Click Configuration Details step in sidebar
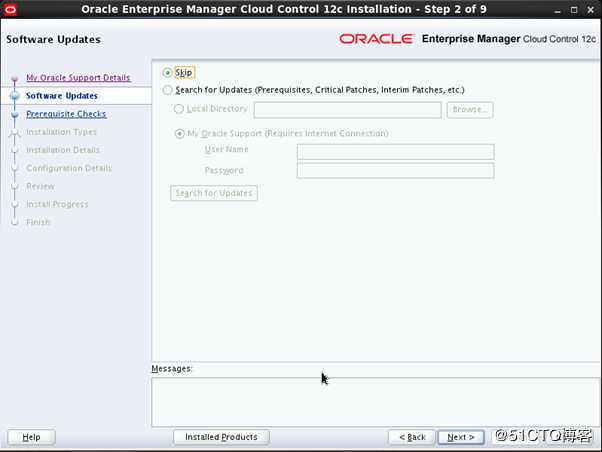The width and height of the screenshot is (602, 452). [x=69, y=168]
